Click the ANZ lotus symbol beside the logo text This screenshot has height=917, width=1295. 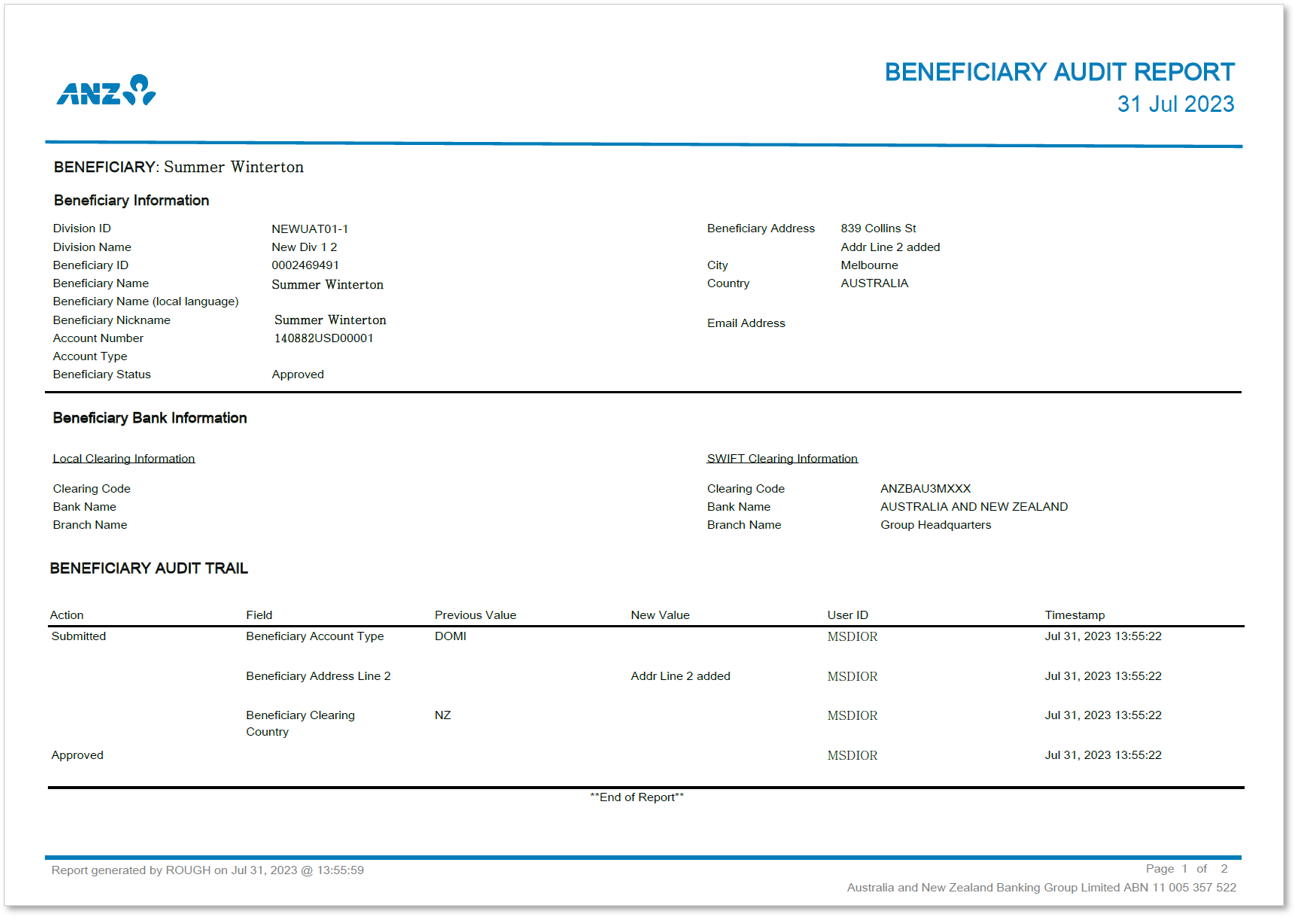tap(140, 88)
